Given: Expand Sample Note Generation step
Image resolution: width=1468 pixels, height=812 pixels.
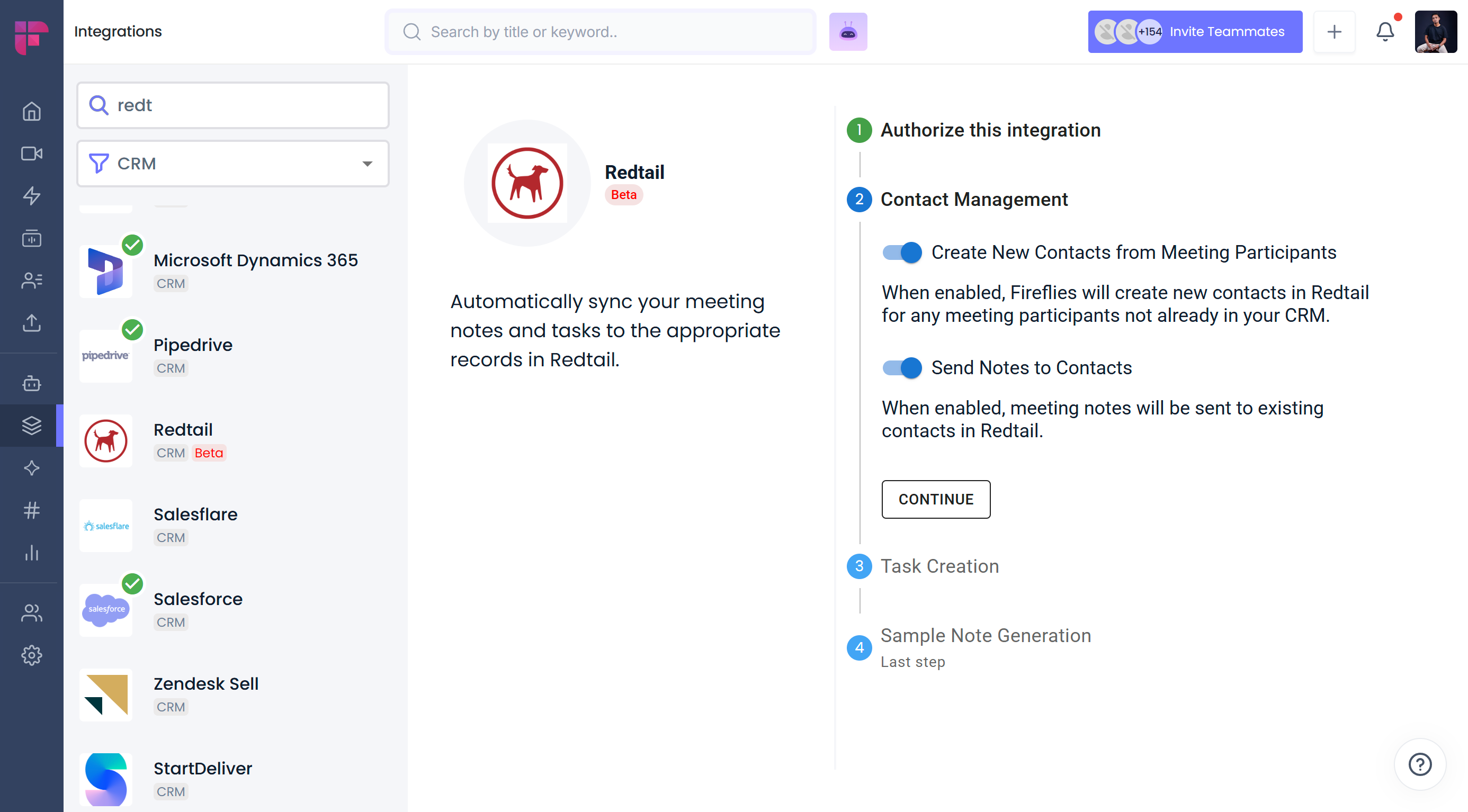Looking at the screenshot, I should click(x=984, y=636).
